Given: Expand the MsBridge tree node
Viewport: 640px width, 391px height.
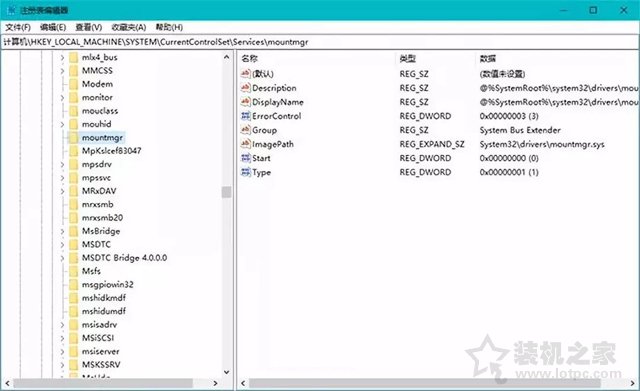Looking at the screenshot, I should 62,231.
